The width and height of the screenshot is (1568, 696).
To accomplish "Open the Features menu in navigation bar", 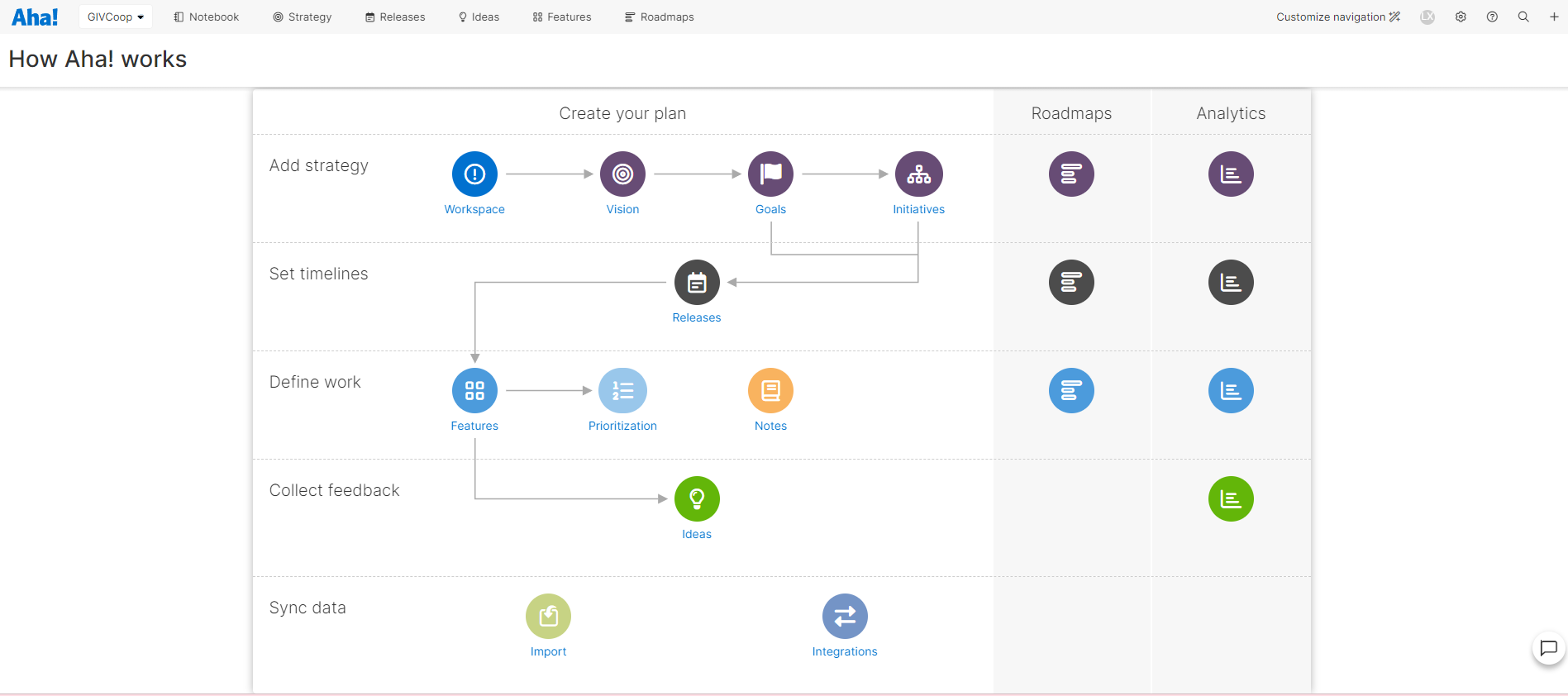I will [x=562, y=17].
